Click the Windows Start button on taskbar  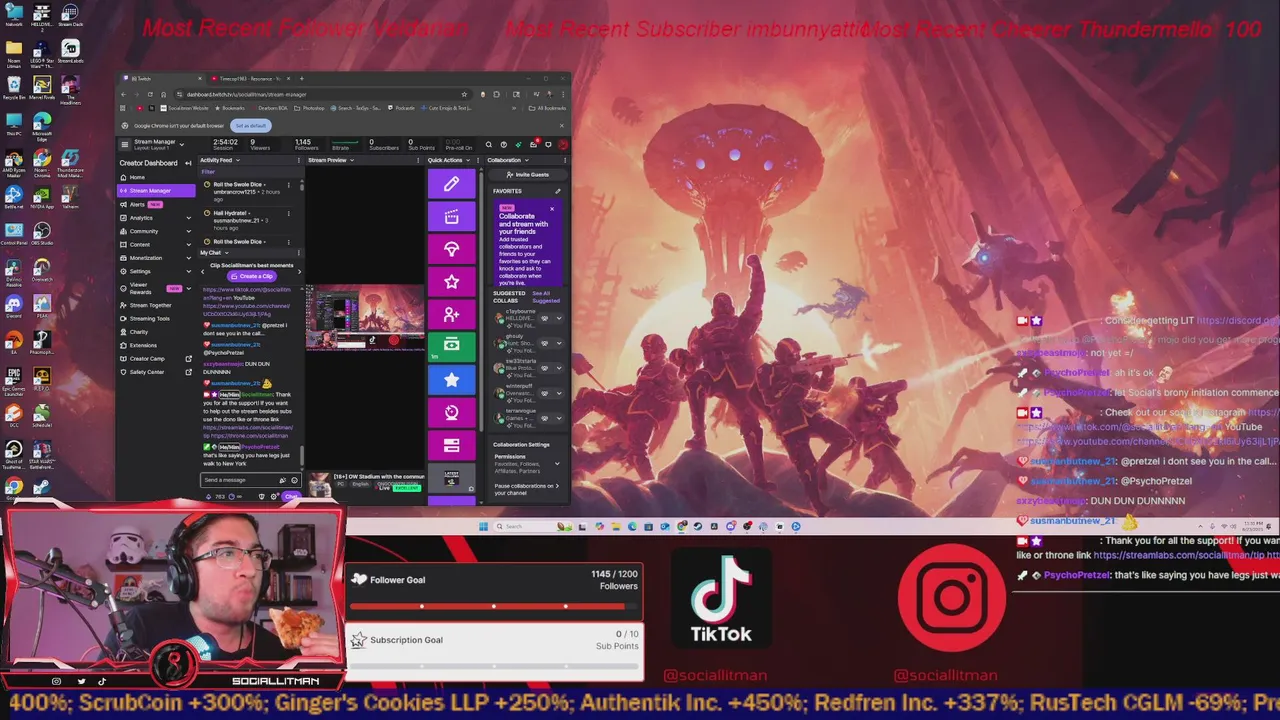[x=484, y=526]
